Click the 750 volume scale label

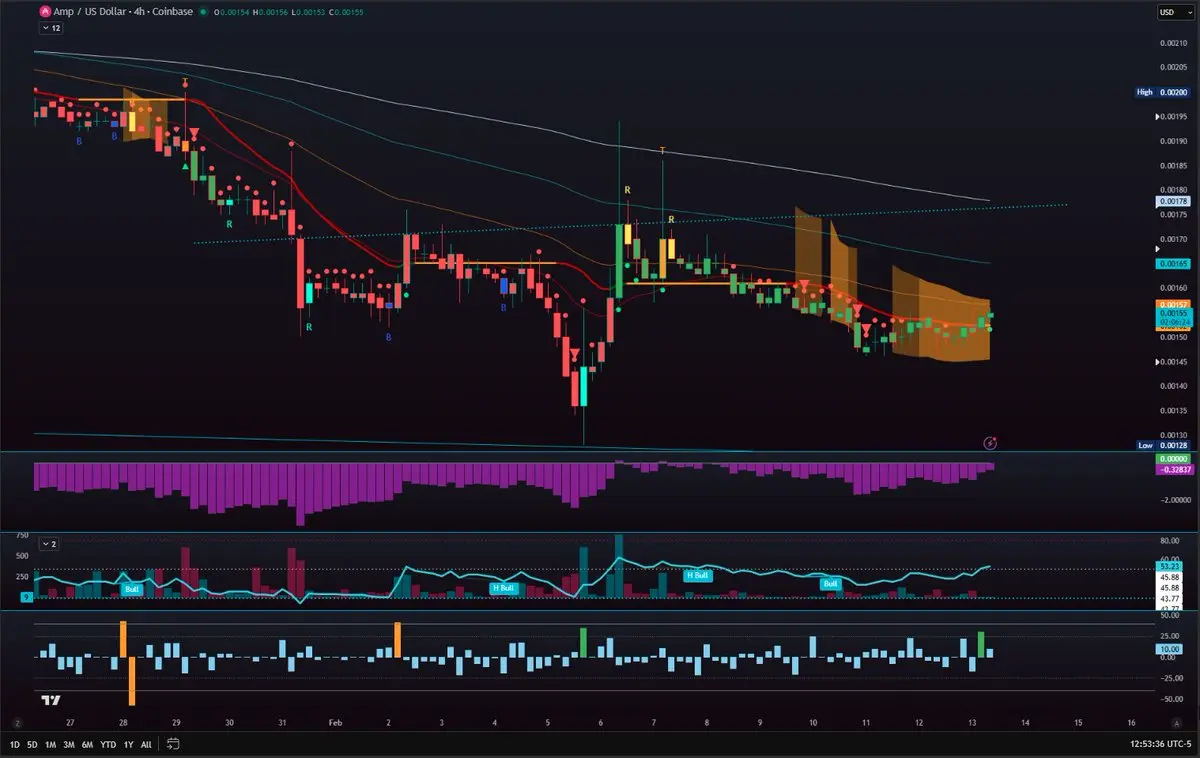click(22, 535)
